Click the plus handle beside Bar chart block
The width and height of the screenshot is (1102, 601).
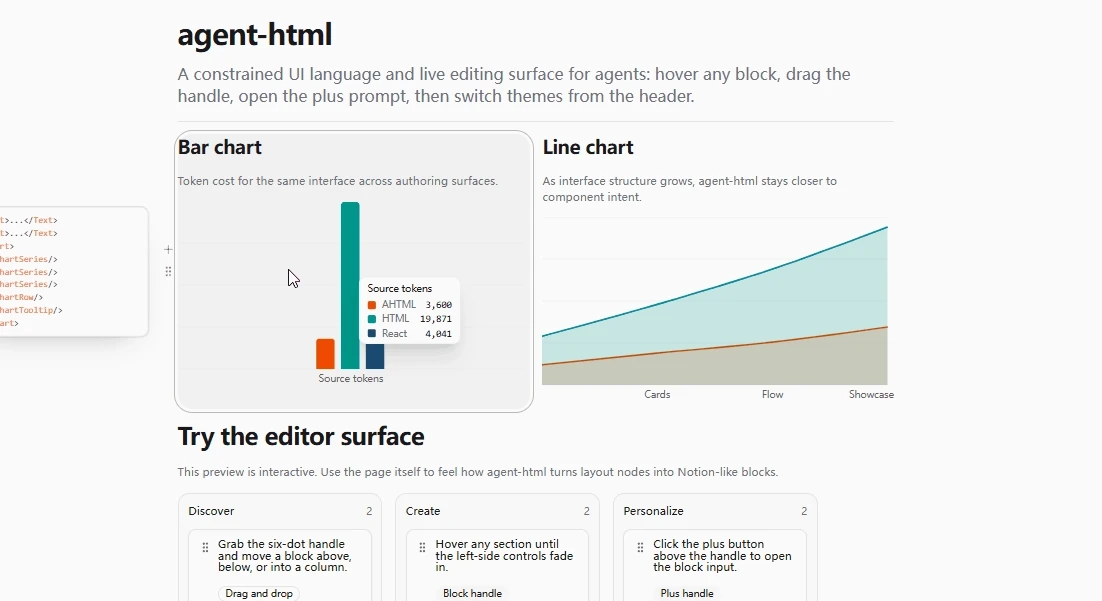pos(168,249)
